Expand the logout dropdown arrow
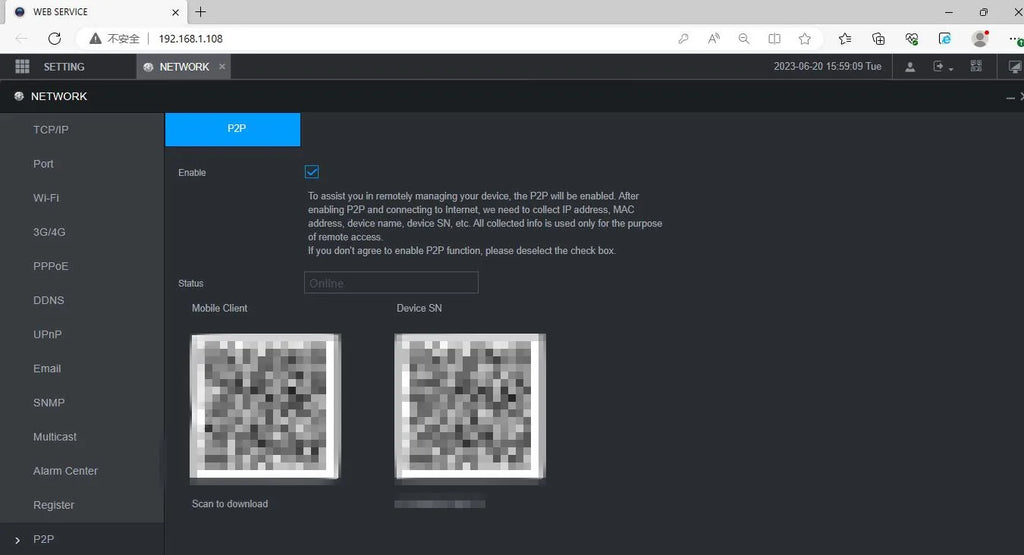The image size is (1024, 555). point(951,68)
